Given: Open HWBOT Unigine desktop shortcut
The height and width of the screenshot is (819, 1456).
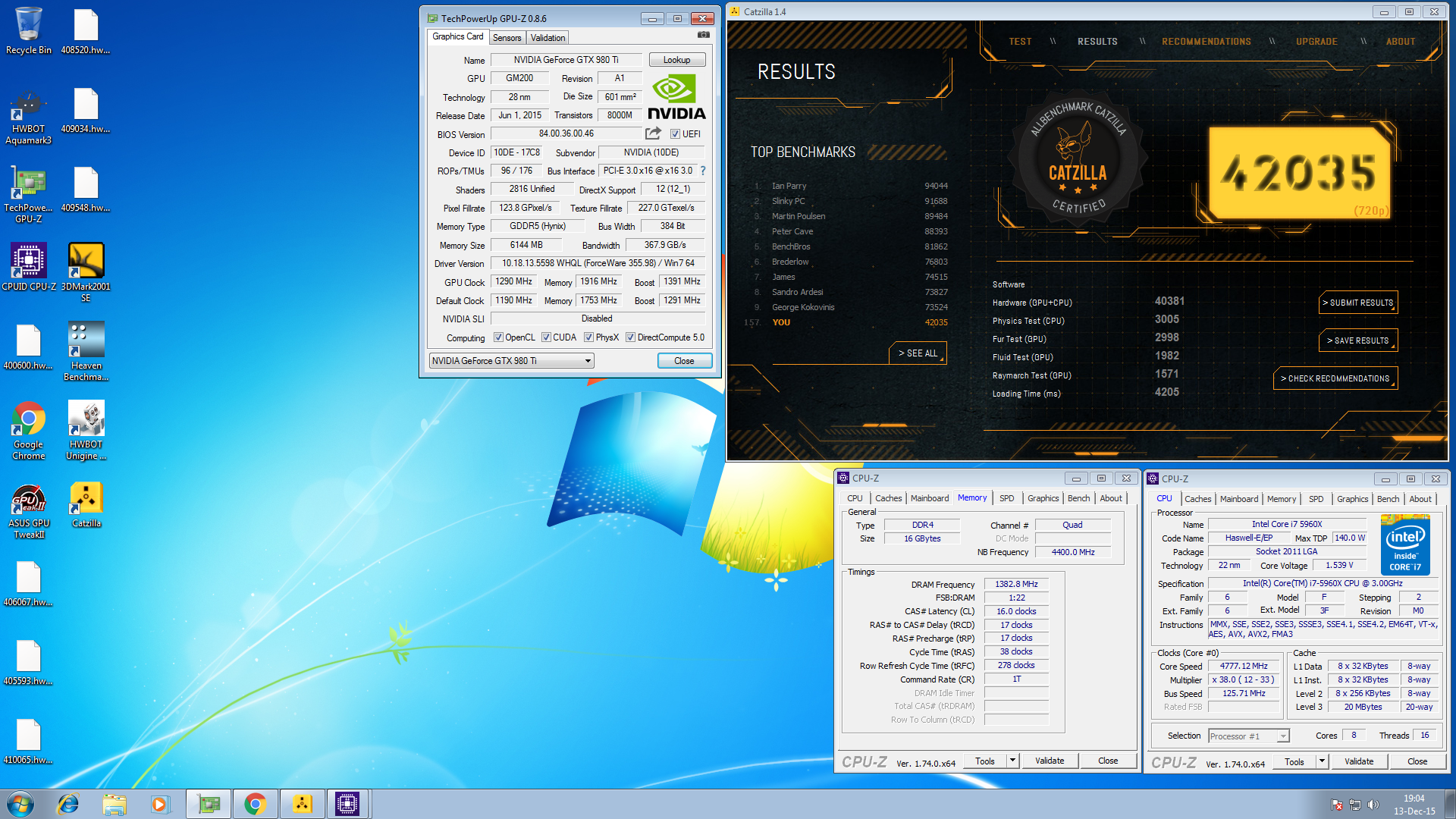Looking at the screenshot, I should point(86,431).
